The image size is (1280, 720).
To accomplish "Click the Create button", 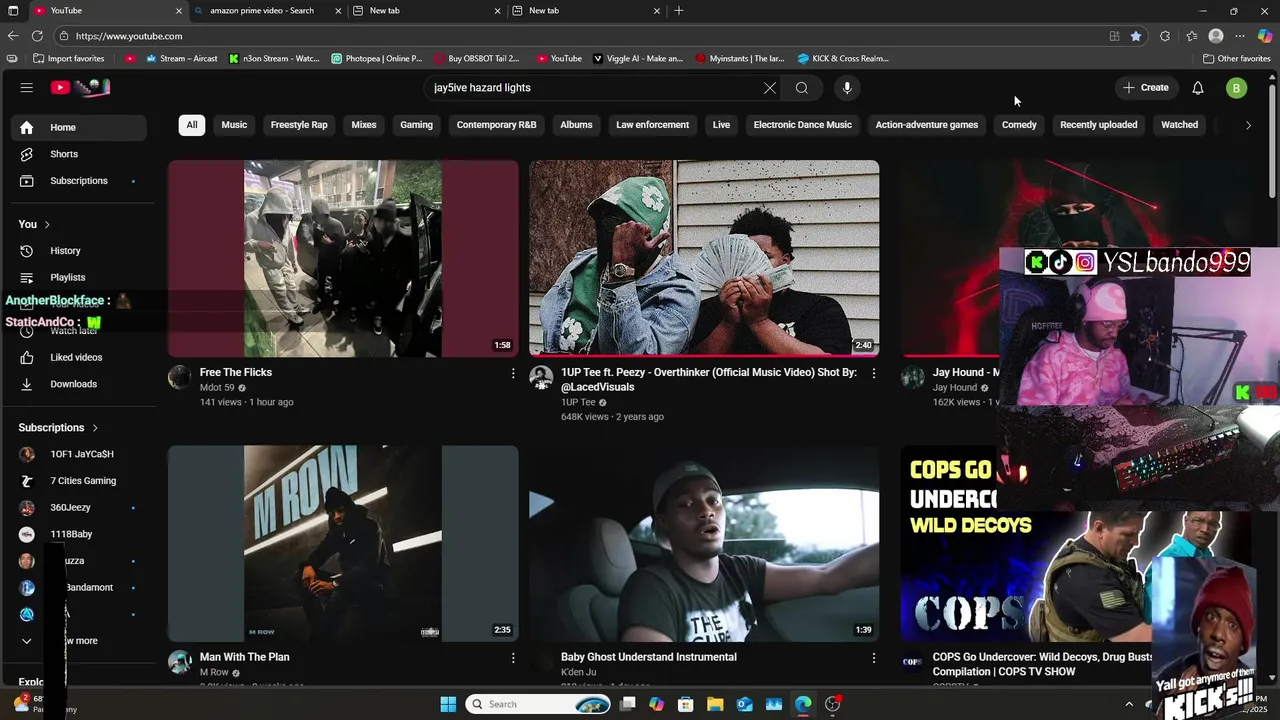I will pyautogui.click(x=1145, y=88).
